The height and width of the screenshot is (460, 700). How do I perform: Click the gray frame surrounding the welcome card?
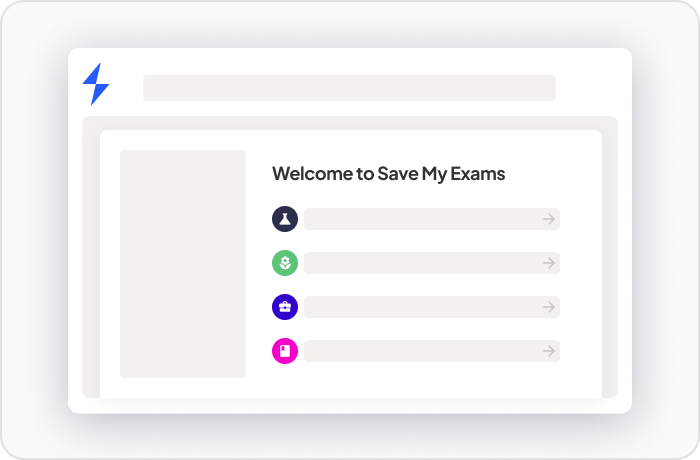click(x=91, y=257)
